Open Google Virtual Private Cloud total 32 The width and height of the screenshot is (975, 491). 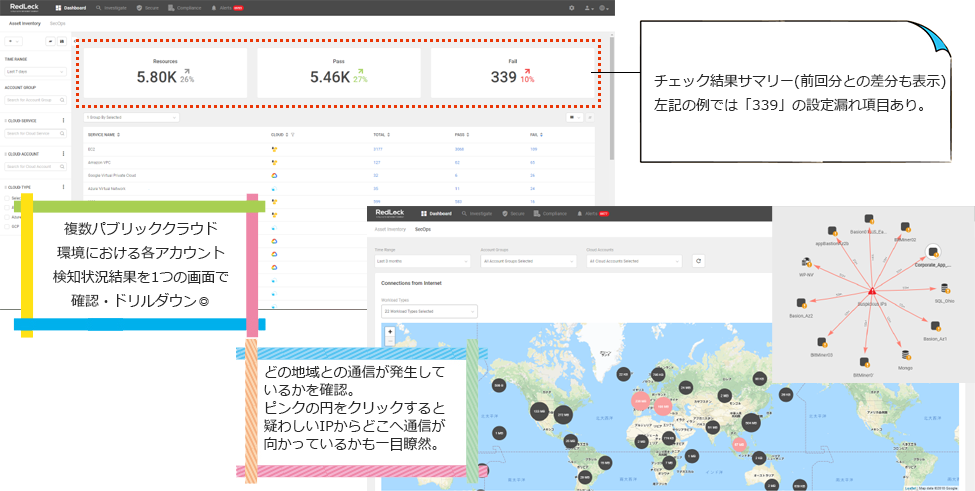376,175
